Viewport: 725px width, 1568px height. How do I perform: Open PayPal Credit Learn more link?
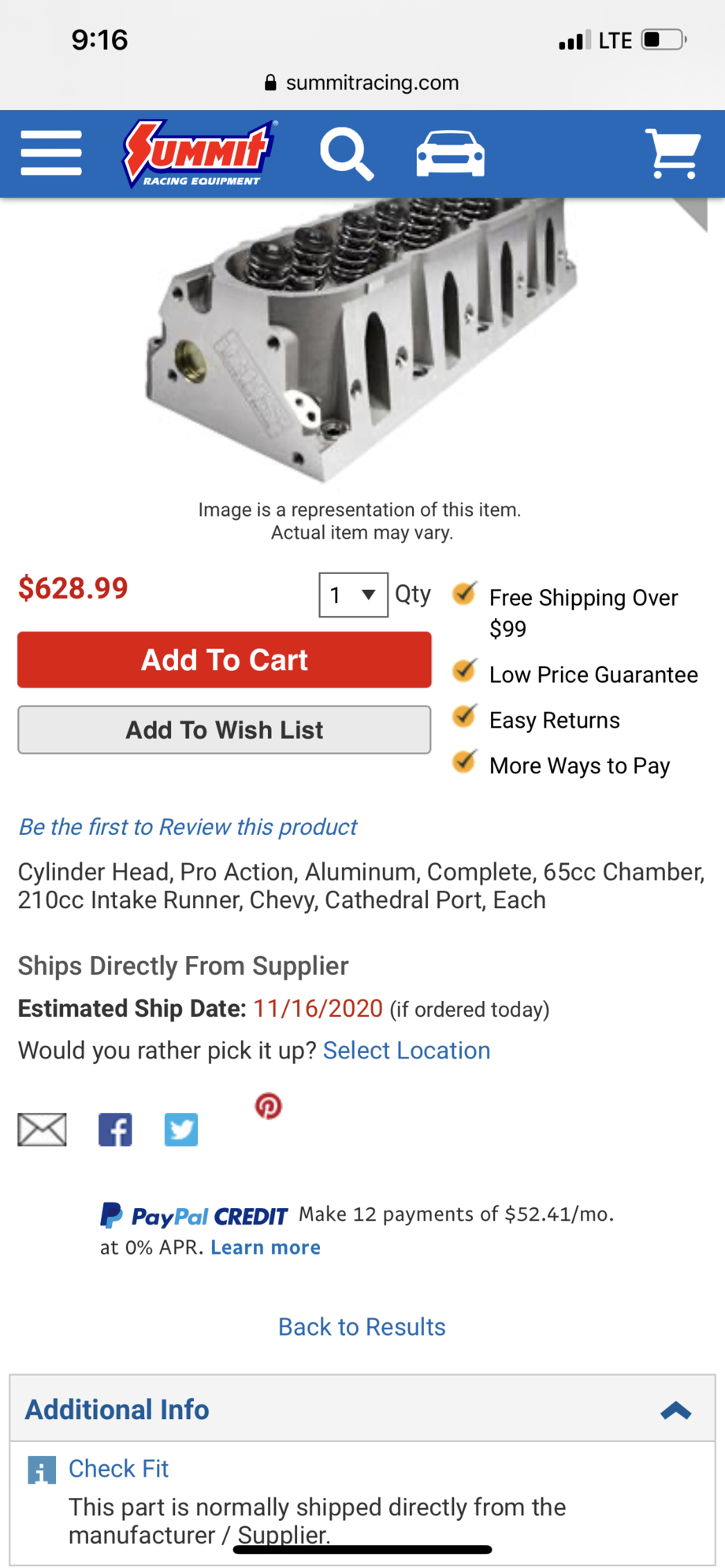[266, 1247]
